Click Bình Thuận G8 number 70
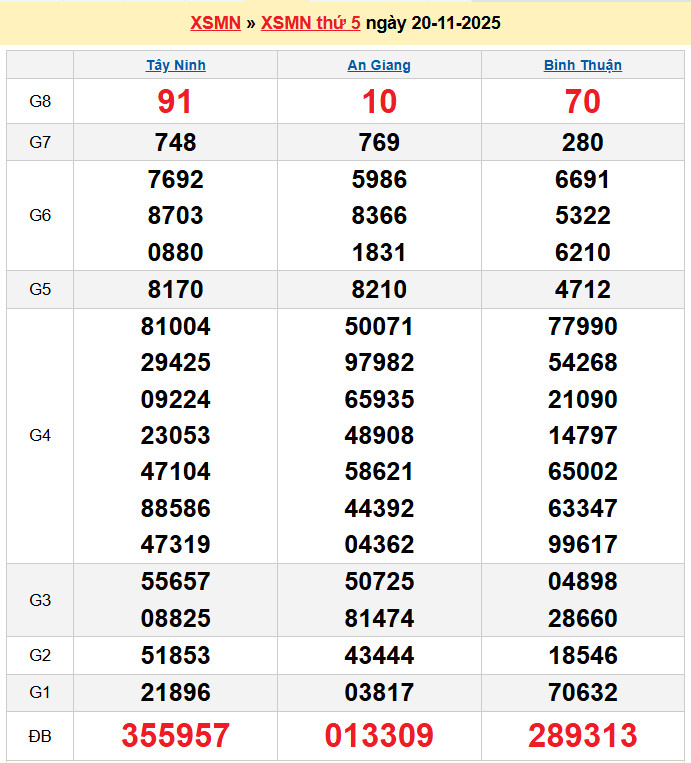 point(583,101)
